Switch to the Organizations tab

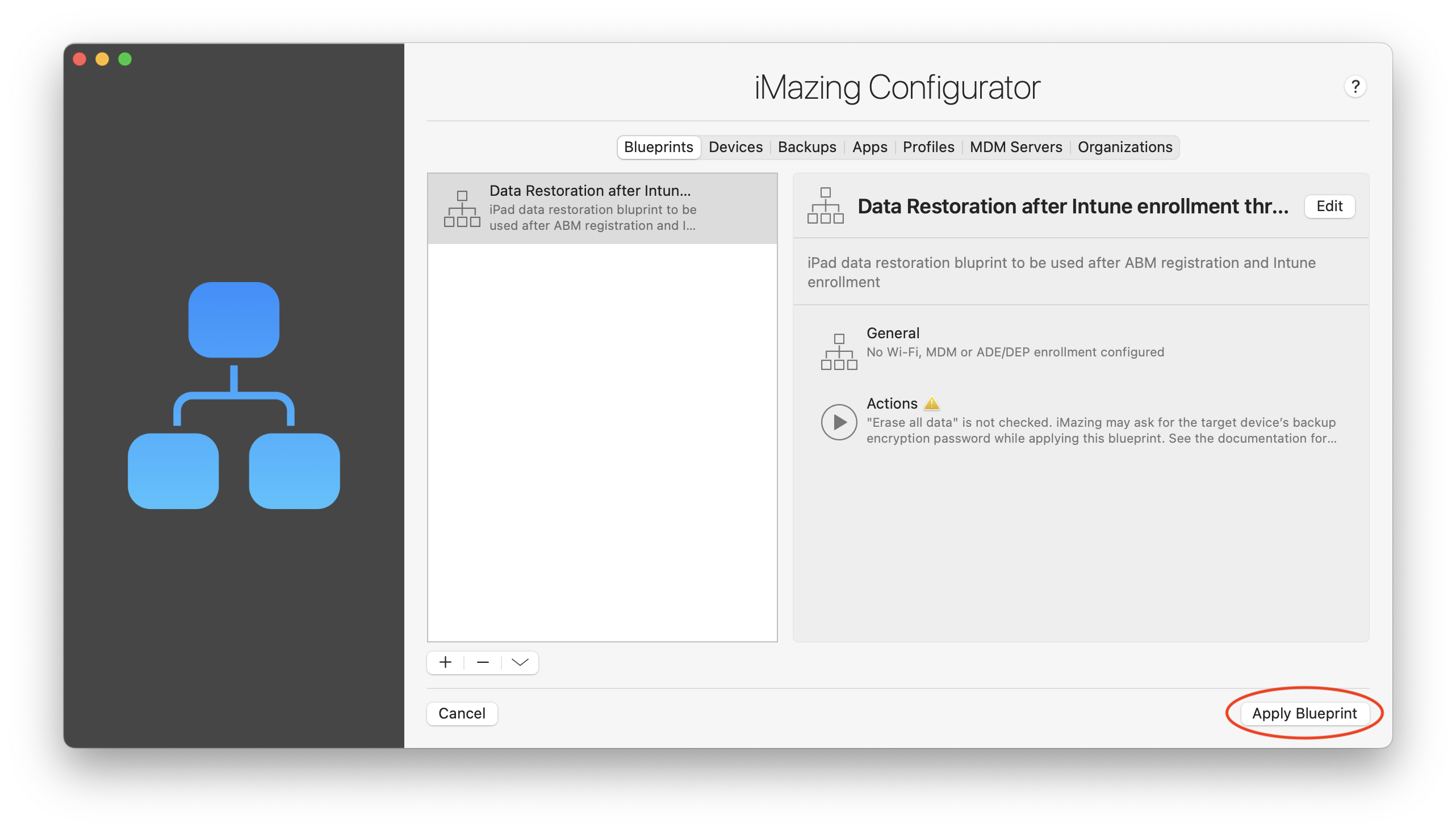pos(1124,148)
